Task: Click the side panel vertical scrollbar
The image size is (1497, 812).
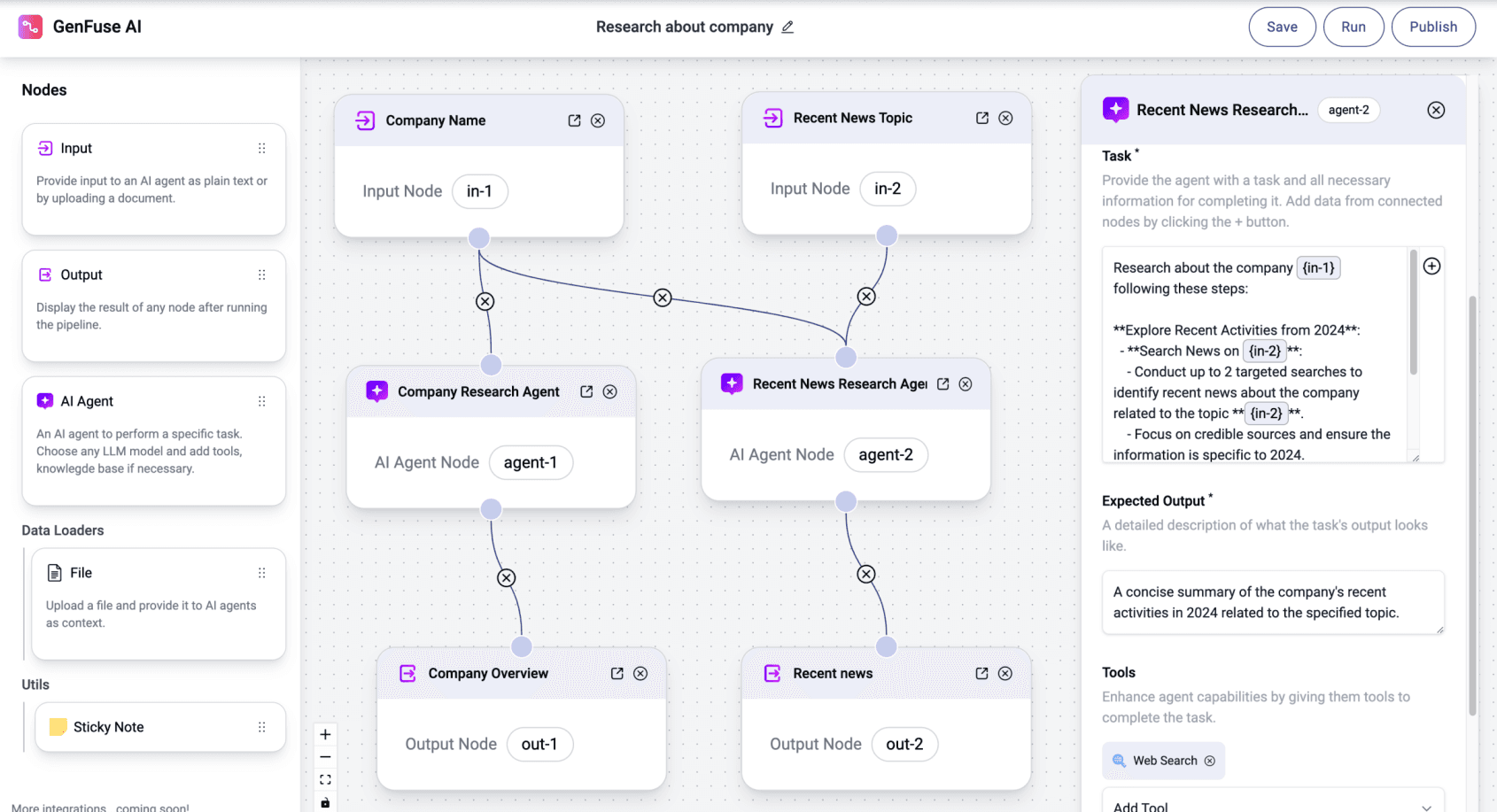Action: [x=1472, y=505]
